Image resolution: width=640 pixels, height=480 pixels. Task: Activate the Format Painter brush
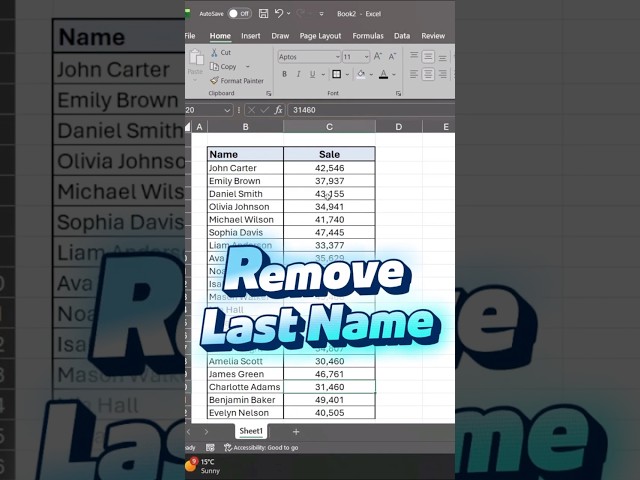(214, 80)
